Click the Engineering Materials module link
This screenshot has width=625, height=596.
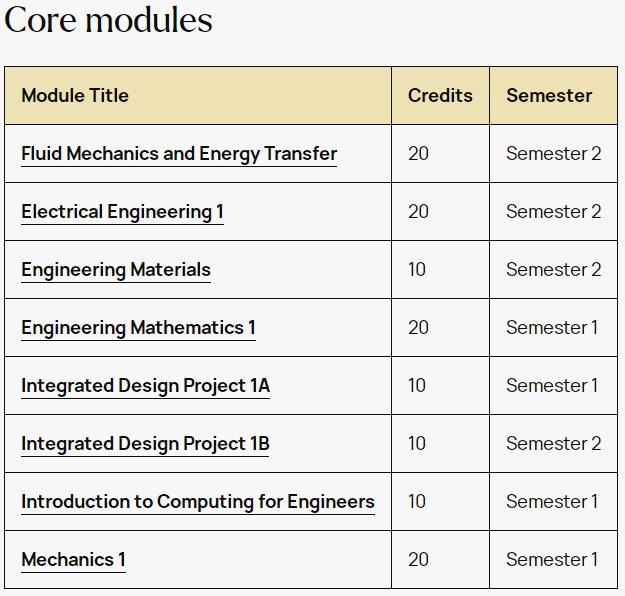point(116,270)
